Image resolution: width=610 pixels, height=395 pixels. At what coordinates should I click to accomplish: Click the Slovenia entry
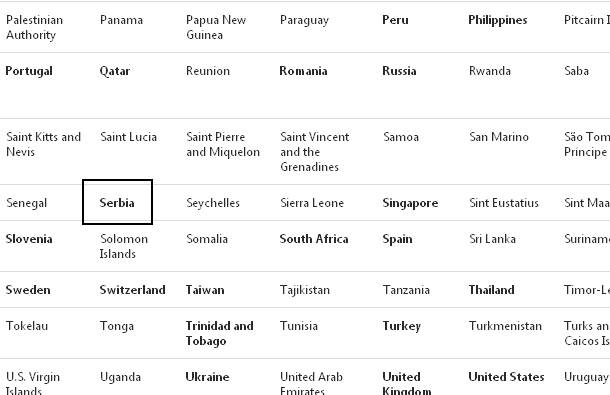(x=29, y=239)
